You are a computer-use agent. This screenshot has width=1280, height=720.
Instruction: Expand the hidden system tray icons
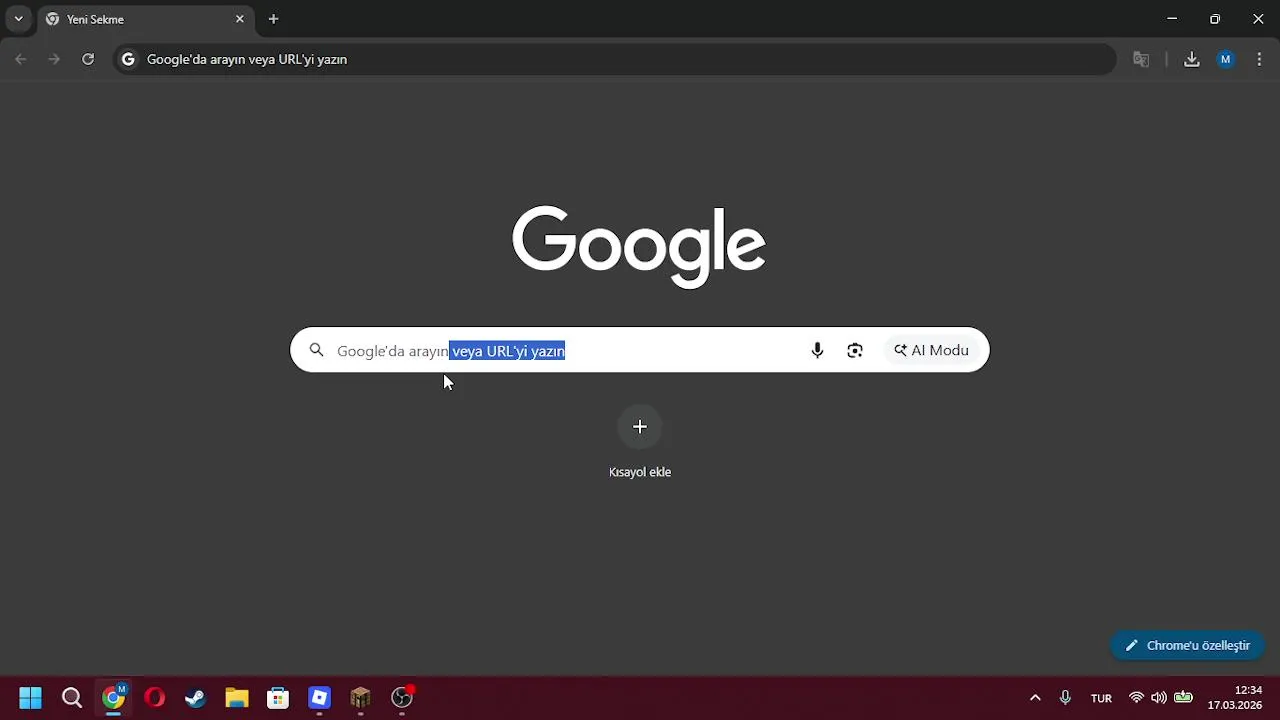tap(1035, 698)
